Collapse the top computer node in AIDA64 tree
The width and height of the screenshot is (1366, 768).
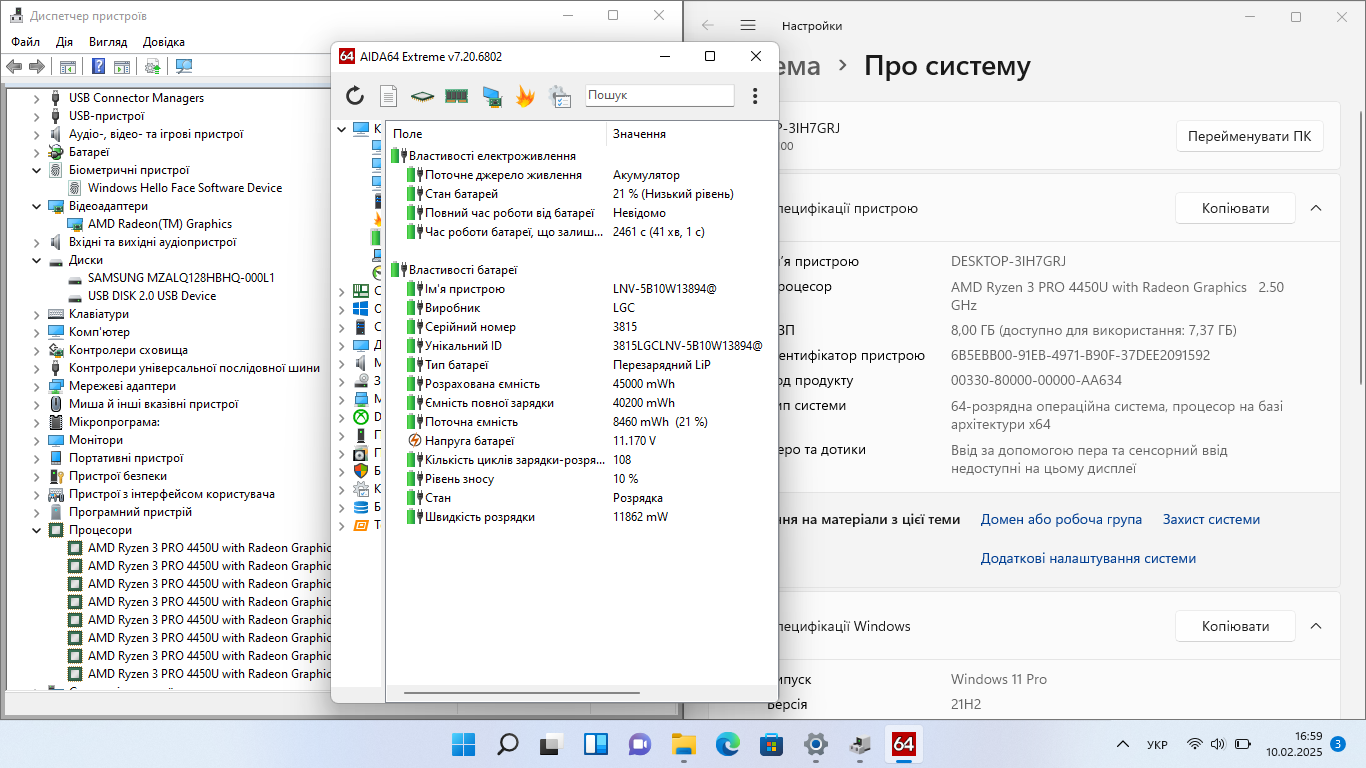[x=341, y=129]
